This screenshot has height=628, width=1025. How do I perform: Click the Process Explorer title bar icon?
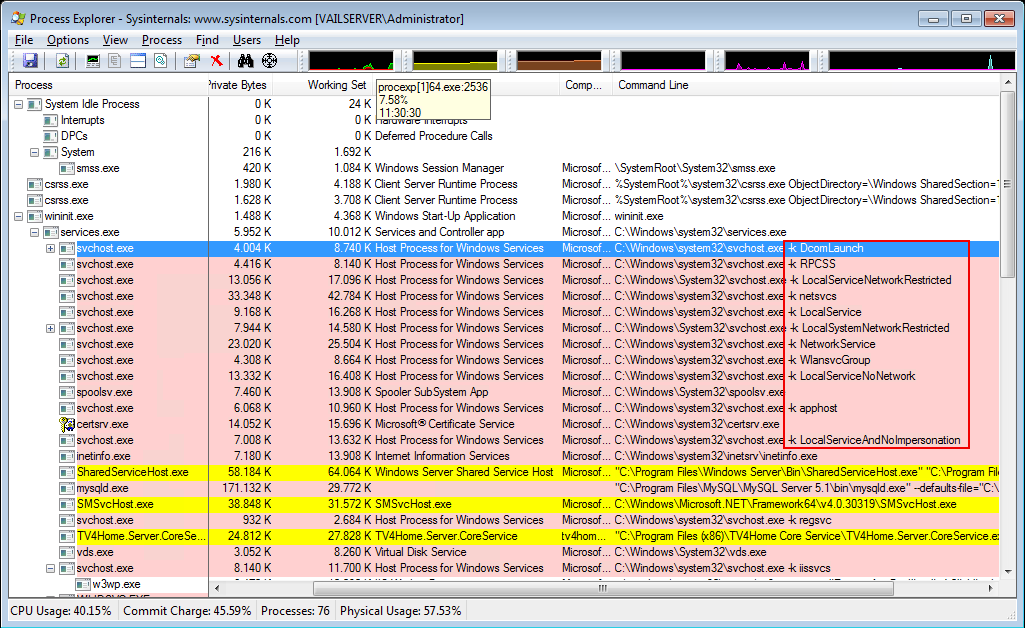coord(18,18)
